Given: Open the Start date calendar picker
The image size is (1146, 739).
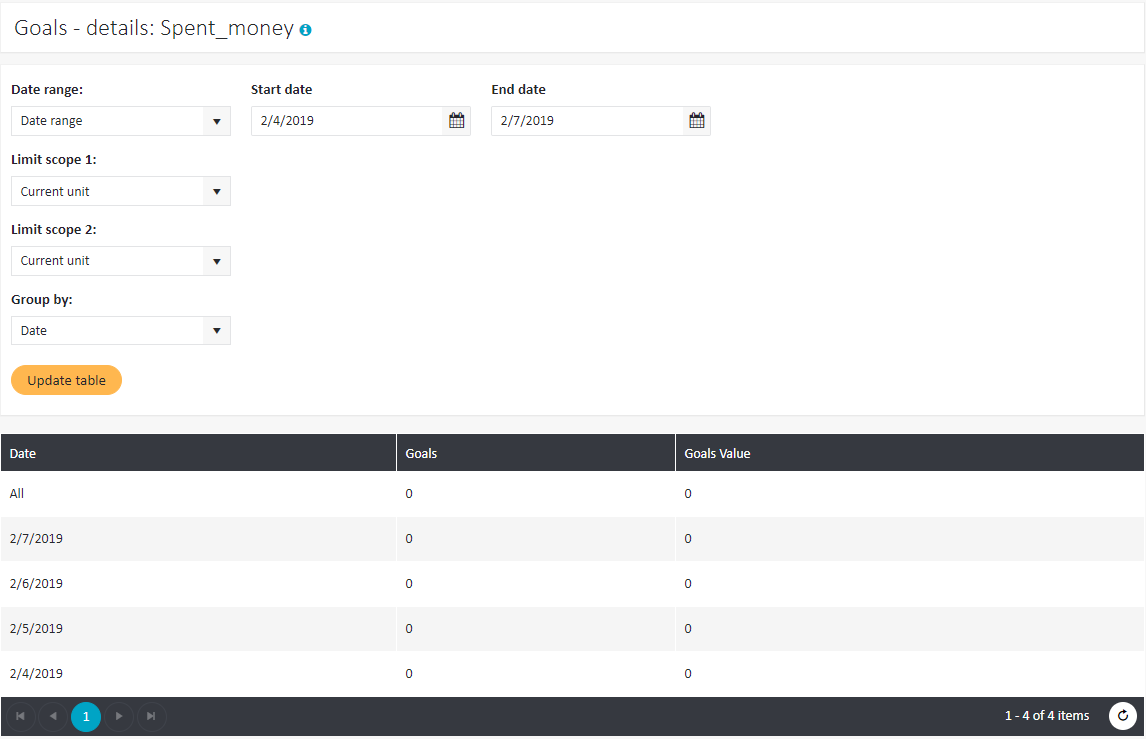Looking at the screenshot, I should point(457,121).
